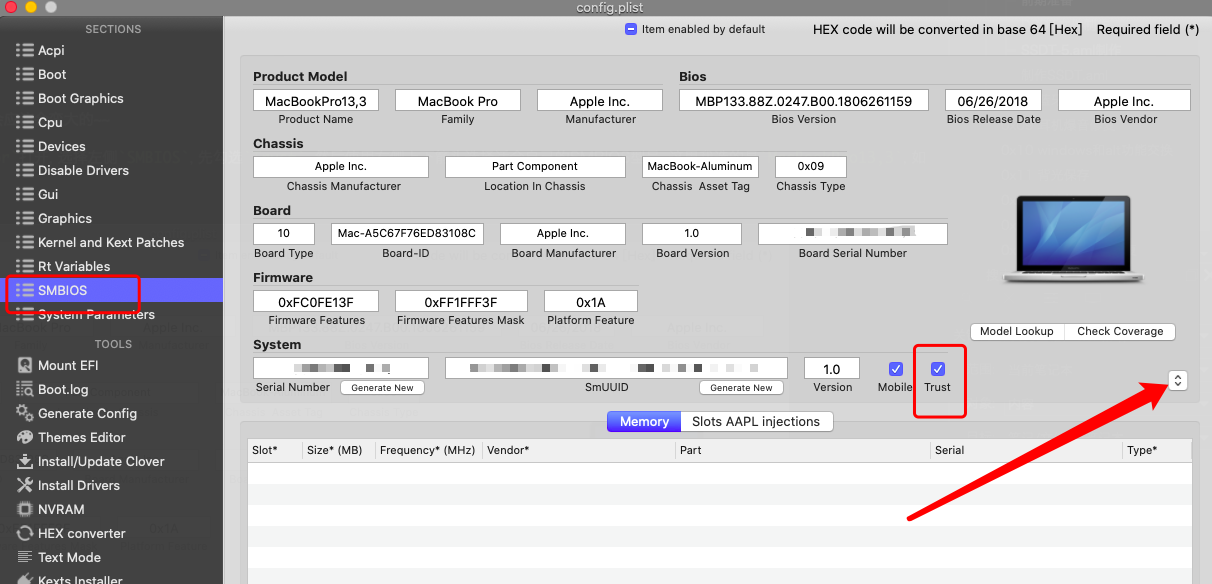Click the Slot* column header
The width and height of the screenshot is (1212, 584).
pos(275,450)
